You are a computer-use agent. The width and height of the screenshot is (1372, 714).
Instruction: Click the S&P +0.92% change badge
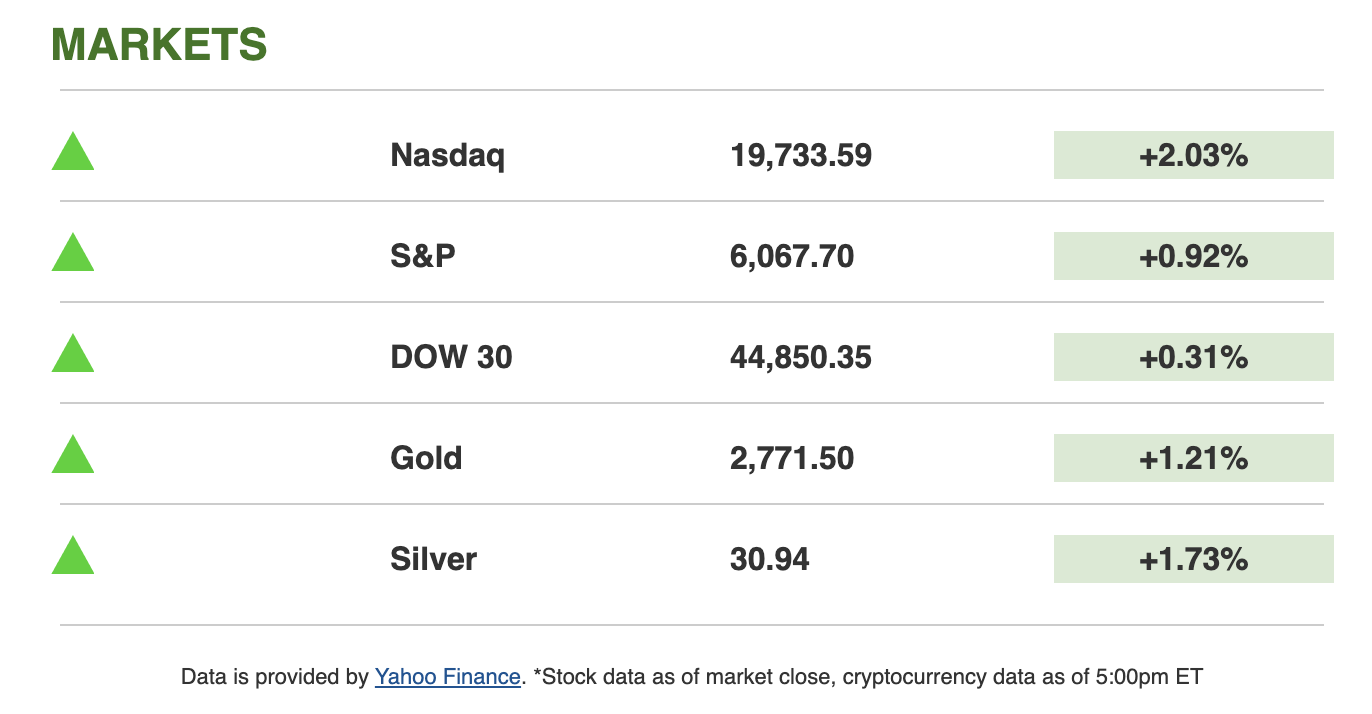(1193, 256)
